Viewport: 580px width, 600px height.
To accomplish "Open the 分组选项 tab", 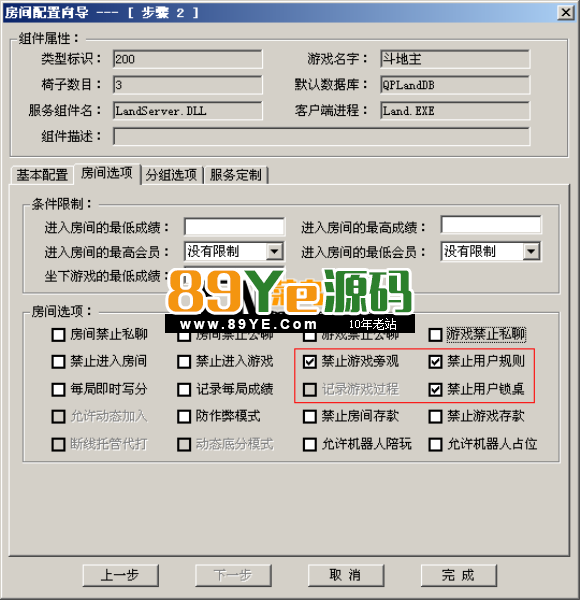I will (171, 175).
